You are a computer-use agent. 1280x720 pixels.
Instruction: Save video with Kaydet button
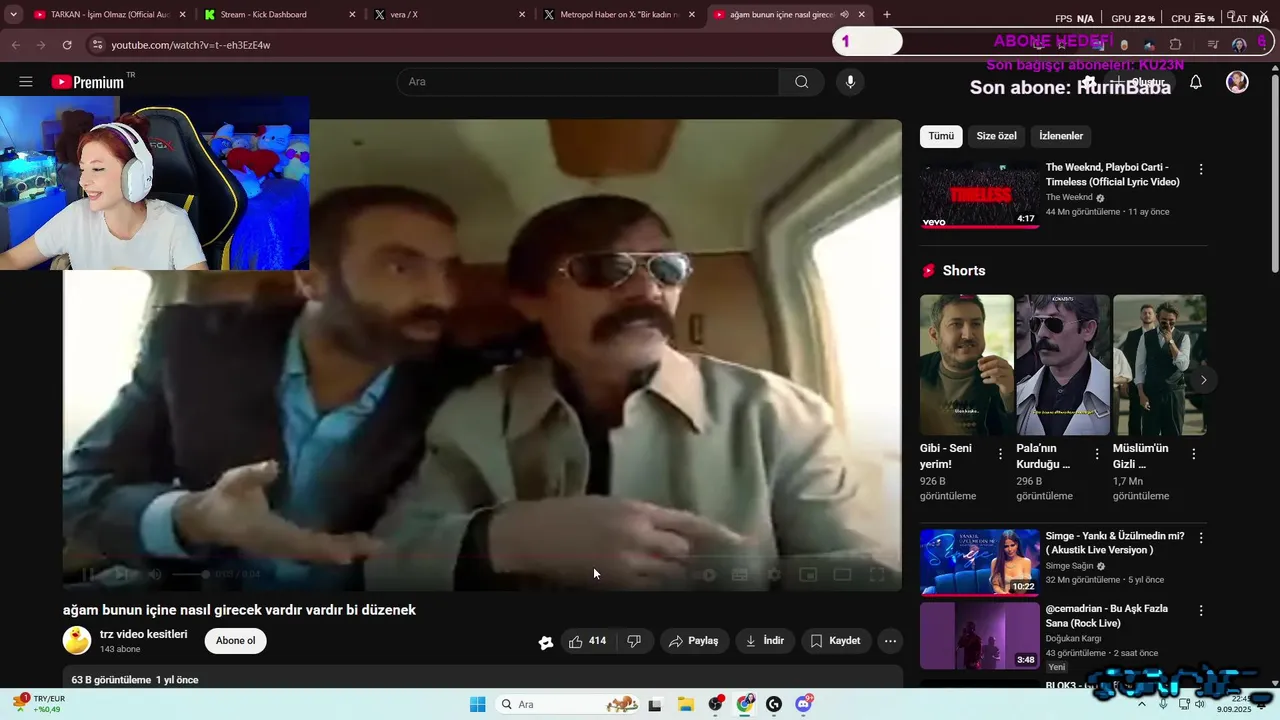tap(835, 641)
